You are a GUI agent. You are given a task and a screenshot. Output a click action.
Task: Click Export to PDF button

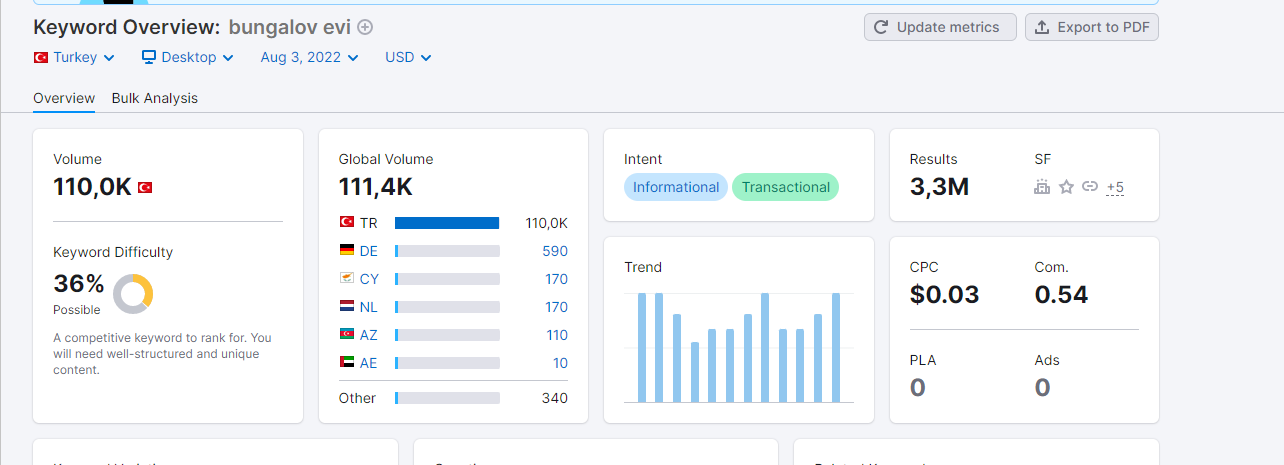[1092, 27]
